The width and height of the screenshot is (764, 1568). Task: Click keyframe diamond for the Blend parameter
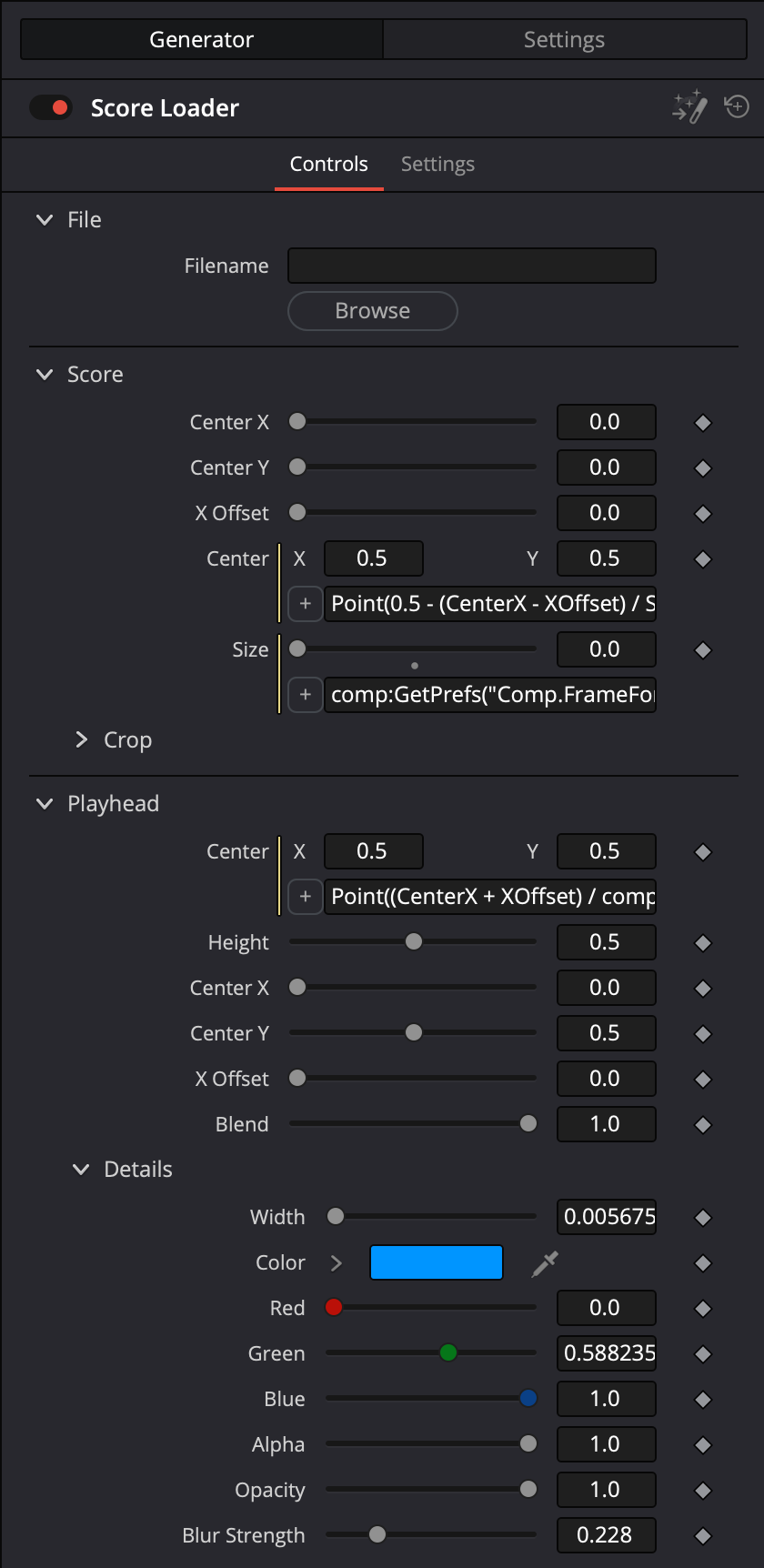tap(702, 1125)
